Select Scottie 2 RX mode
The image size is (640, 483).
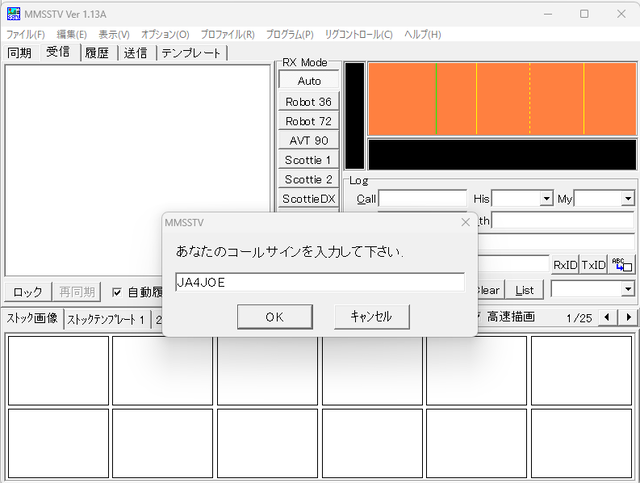309,180
